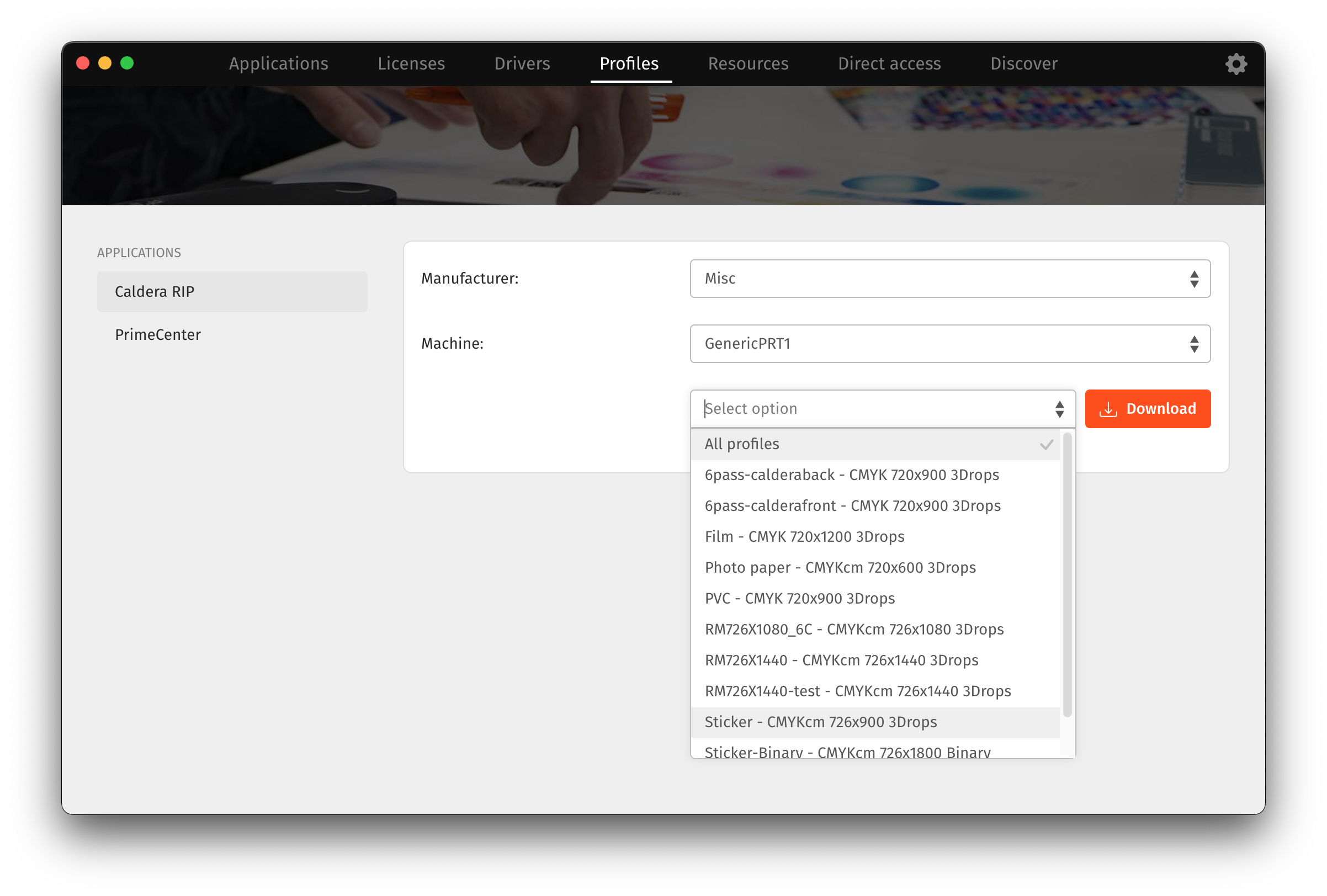1327x896 pixels.
Task: Click the red close window button
Action: pyautogui.click(x=83, y=63)
